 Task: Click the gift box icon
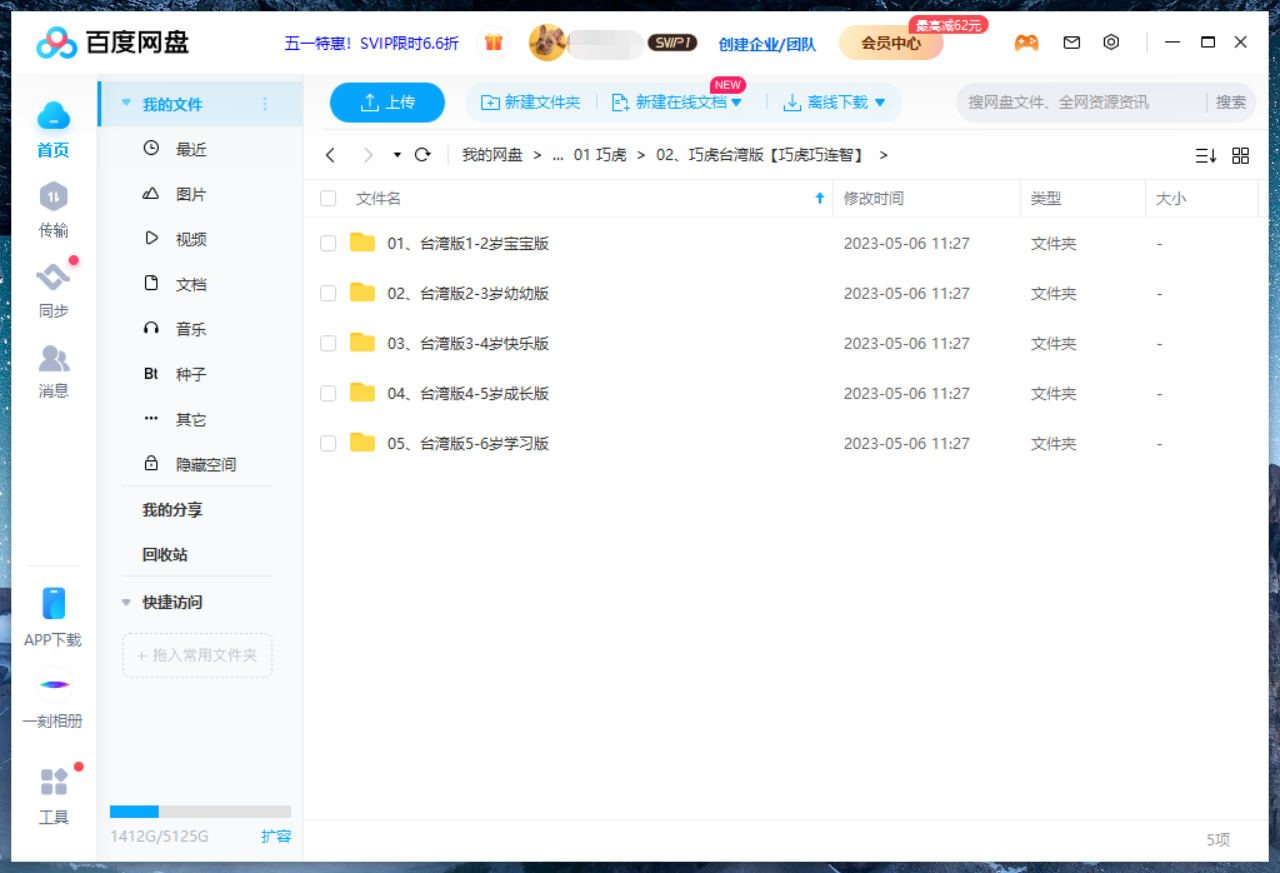click(x=493, y=43)
